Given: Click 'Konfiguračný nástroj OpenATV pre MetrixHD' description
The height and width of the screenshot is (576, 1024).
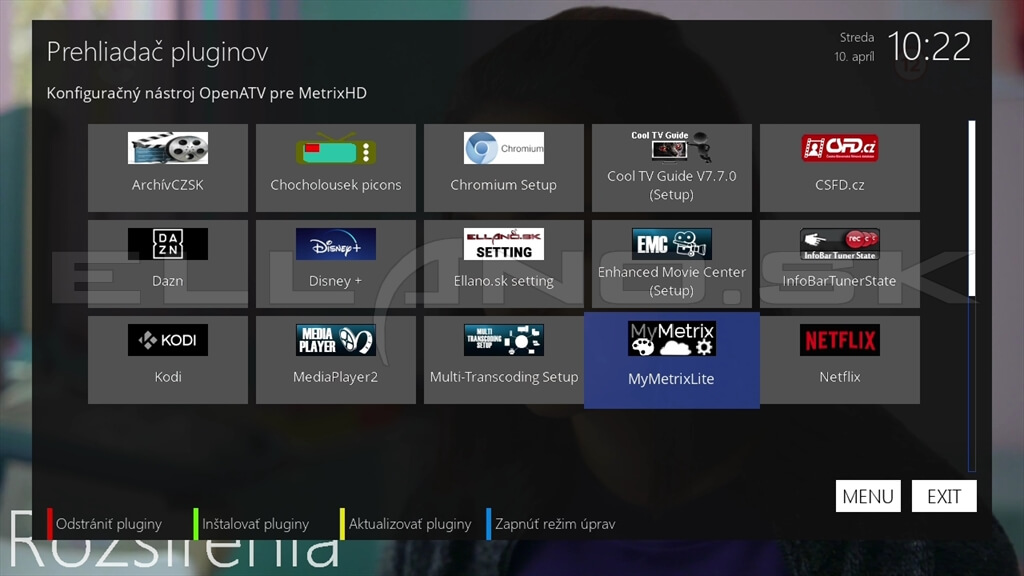Looking at the screenshot, I should click(x=206, y=93).
